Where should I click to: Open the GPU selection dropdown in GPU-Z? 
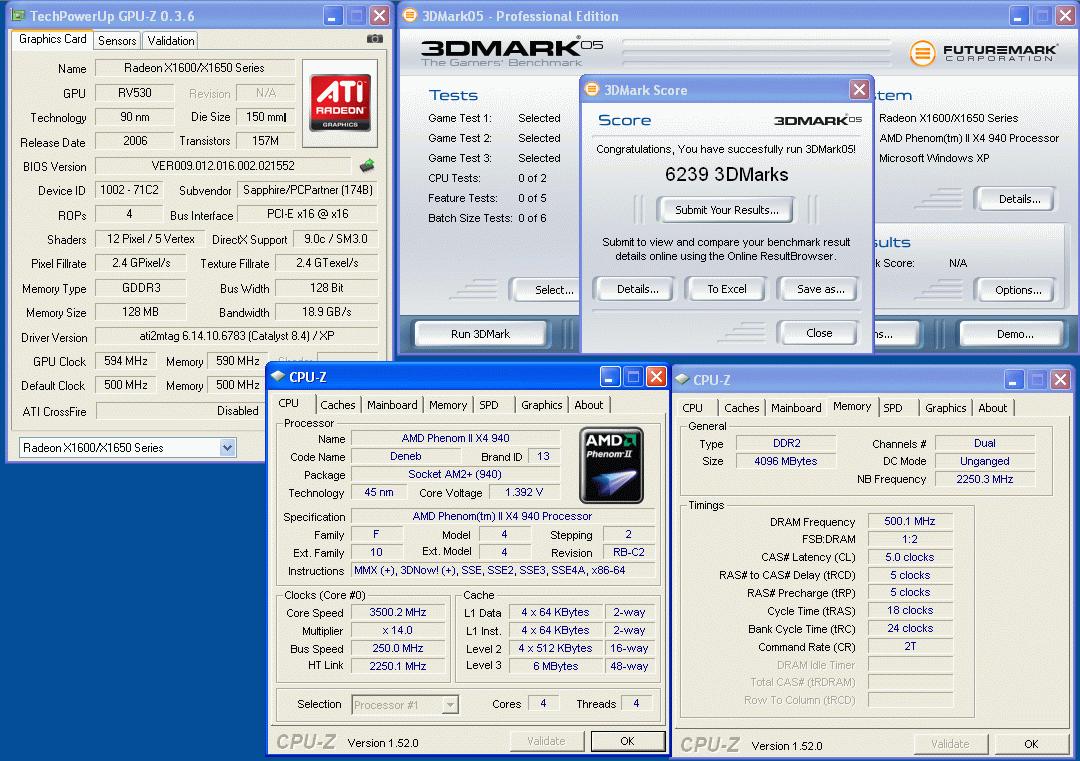[x=227, y=448]
